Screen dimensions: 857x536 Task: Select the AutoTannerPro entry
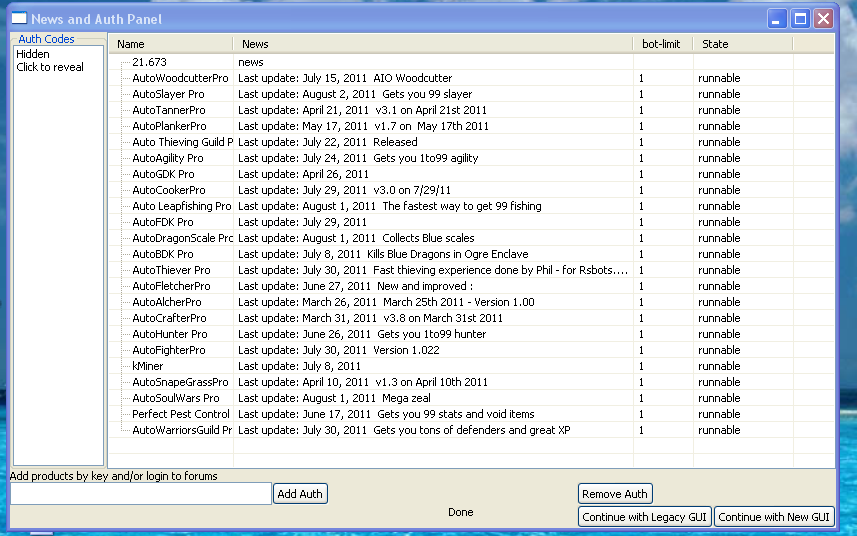coord(169,110)
